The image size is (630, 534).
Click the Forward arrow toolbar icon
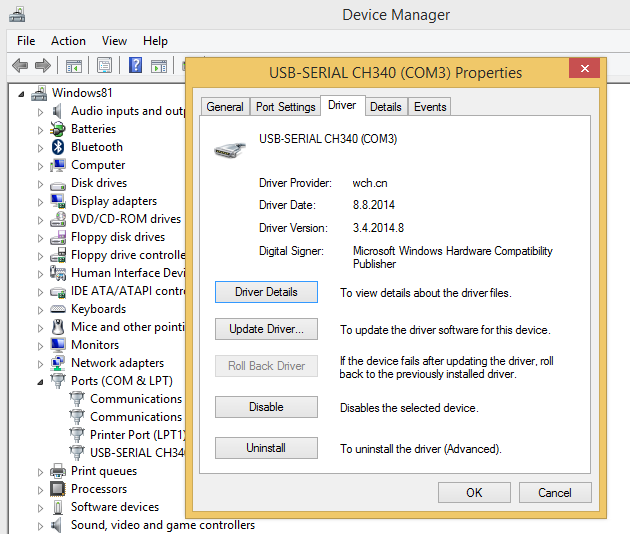tap(43, 65)
